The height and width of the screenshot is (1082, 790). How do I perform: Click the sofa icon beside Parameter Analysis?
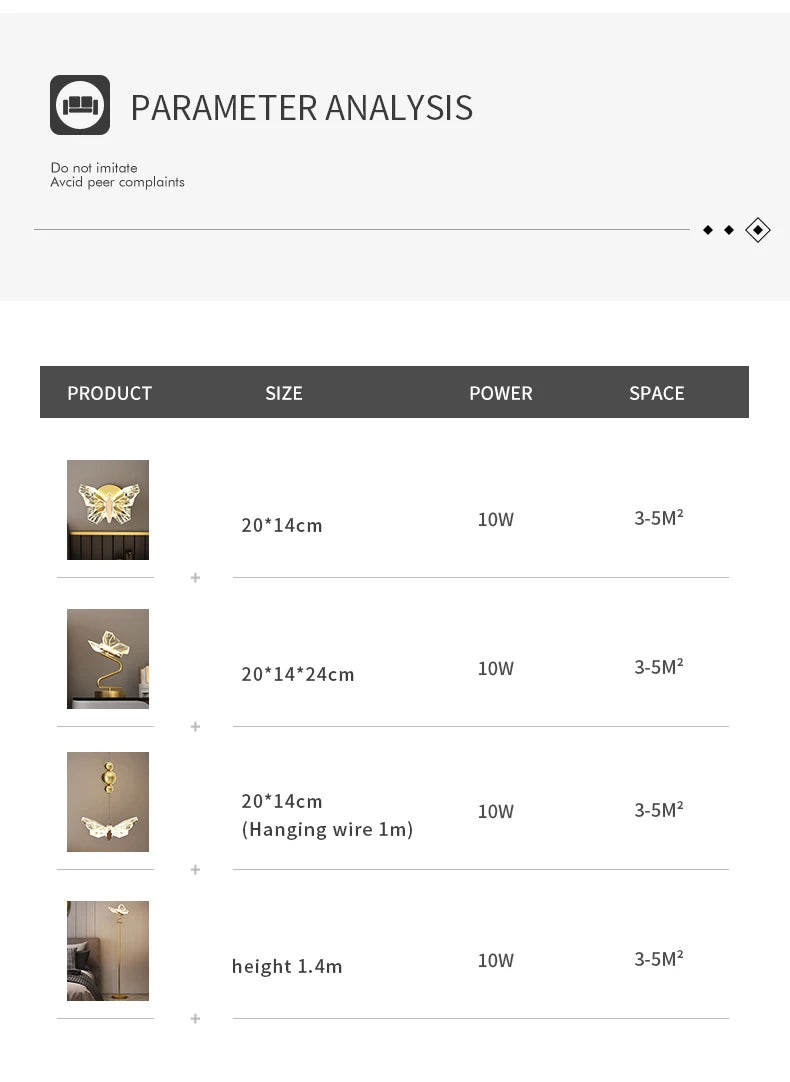click(x=80, y=105)
